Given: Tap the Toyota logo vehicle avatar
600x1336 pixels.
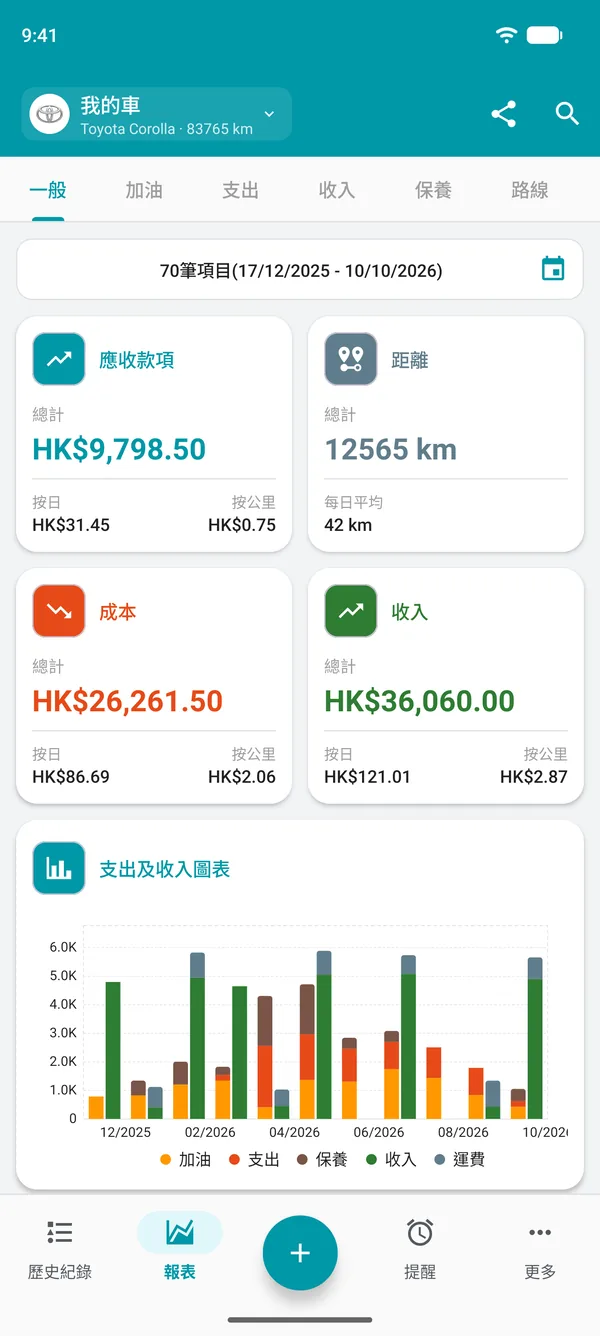Looking at the screenshot, I should tap(49, 114).
